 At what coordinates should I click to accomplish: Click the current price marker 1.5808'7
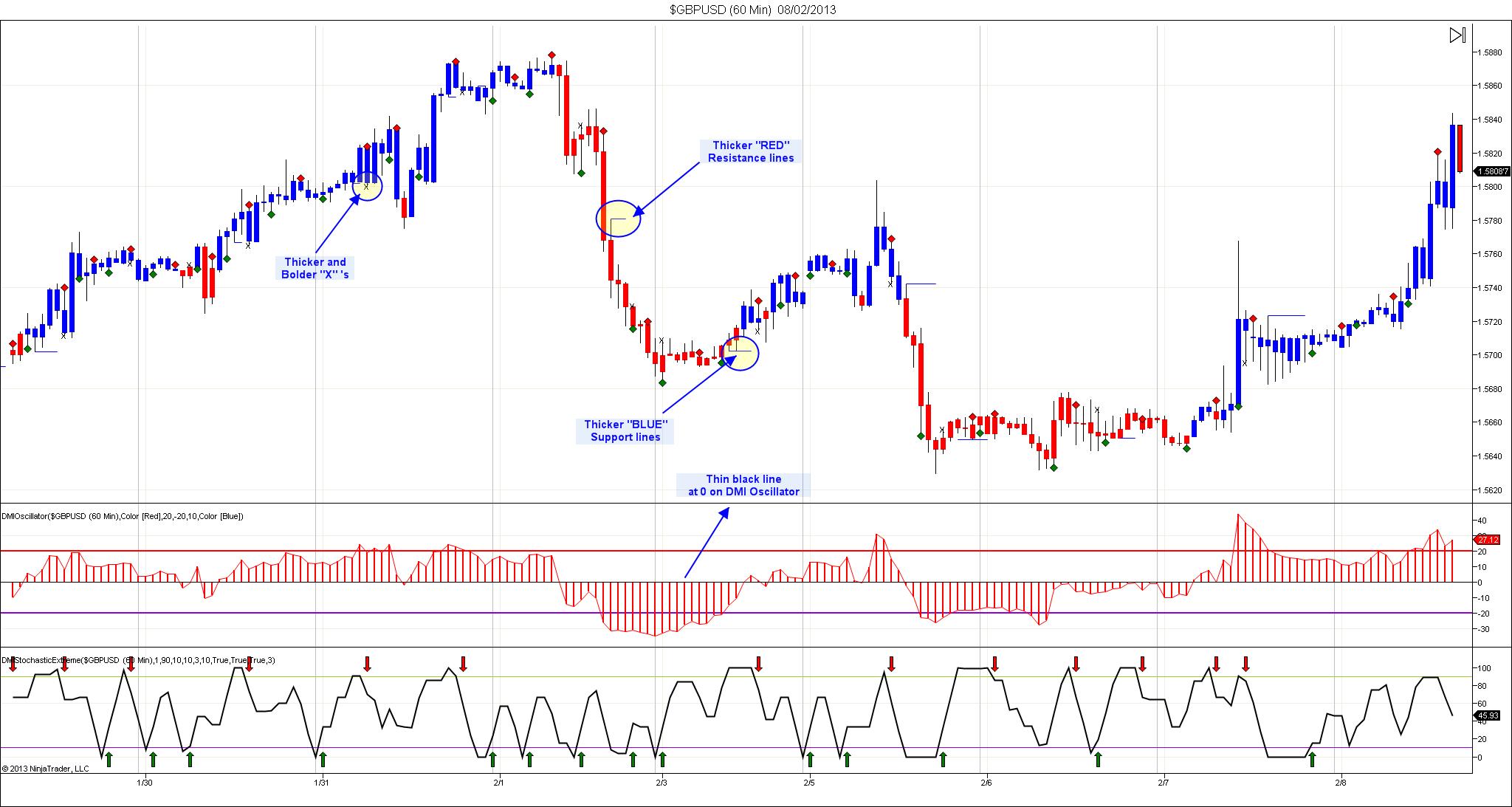coord(1490,171)
